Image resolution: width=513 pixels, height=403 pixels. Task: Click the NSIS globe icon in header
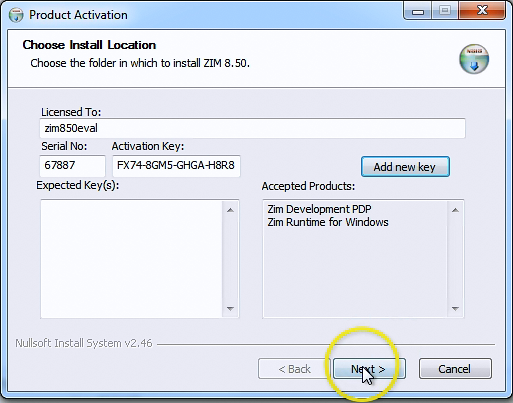point(474,59)
